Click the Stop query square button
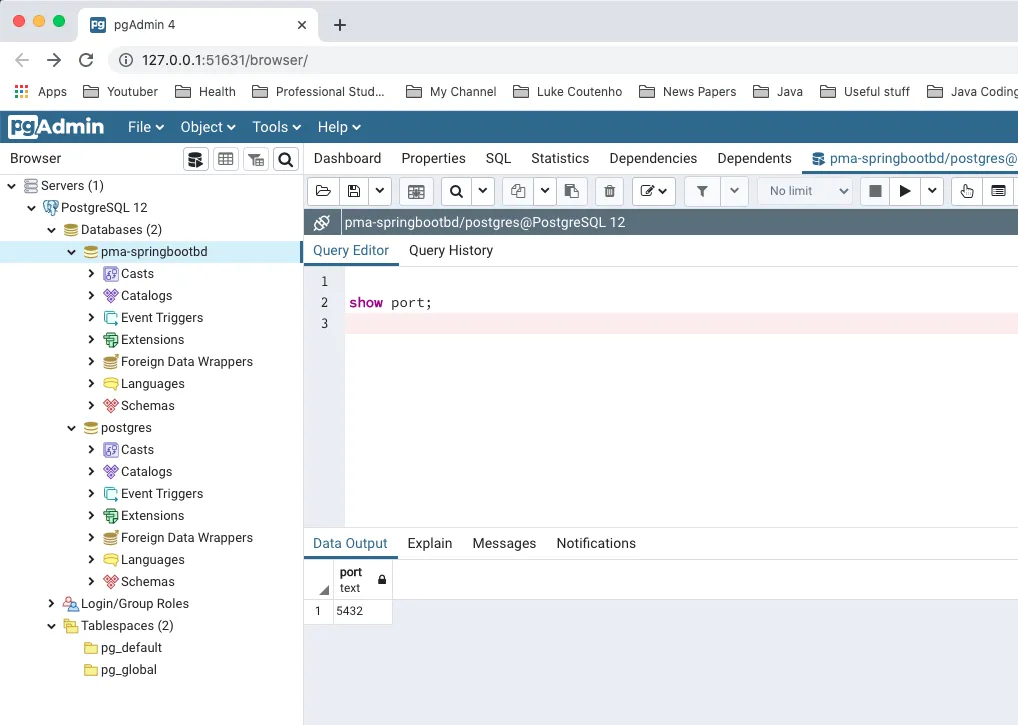This screenshot has width=1018, height=725. [875, 191]
